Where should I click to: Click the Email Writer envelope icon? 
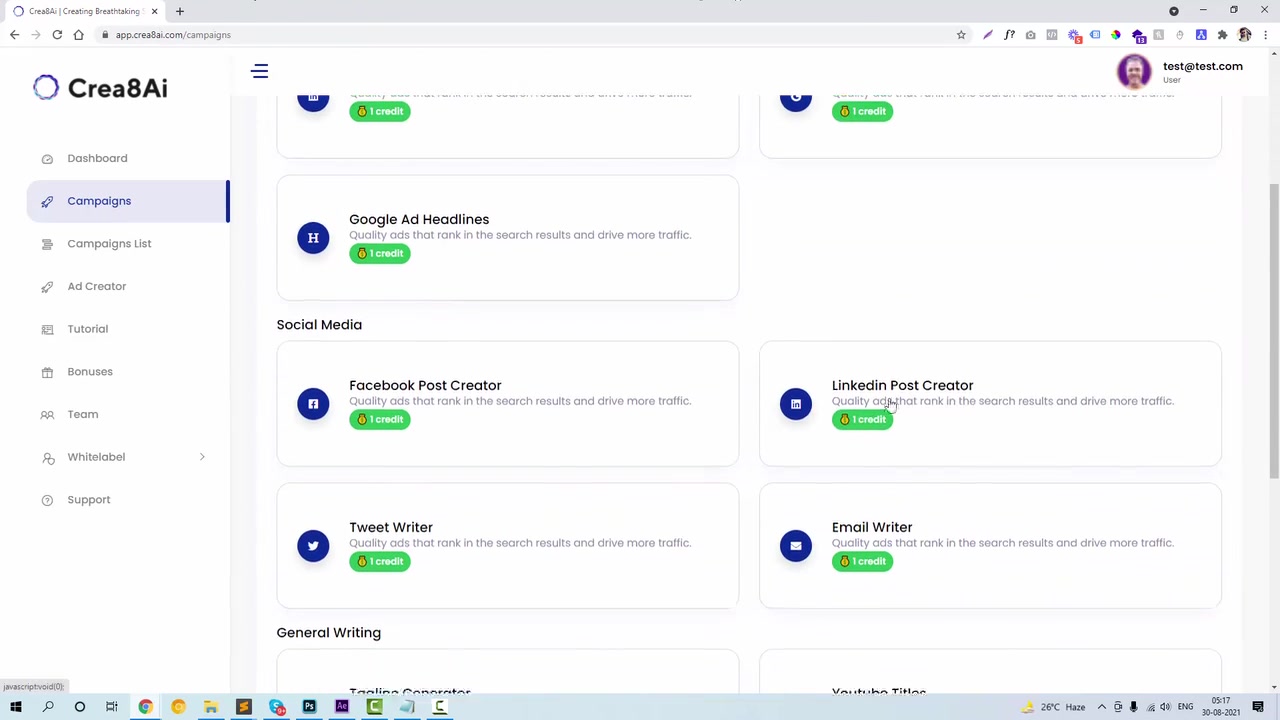click(x=796, y=546)
